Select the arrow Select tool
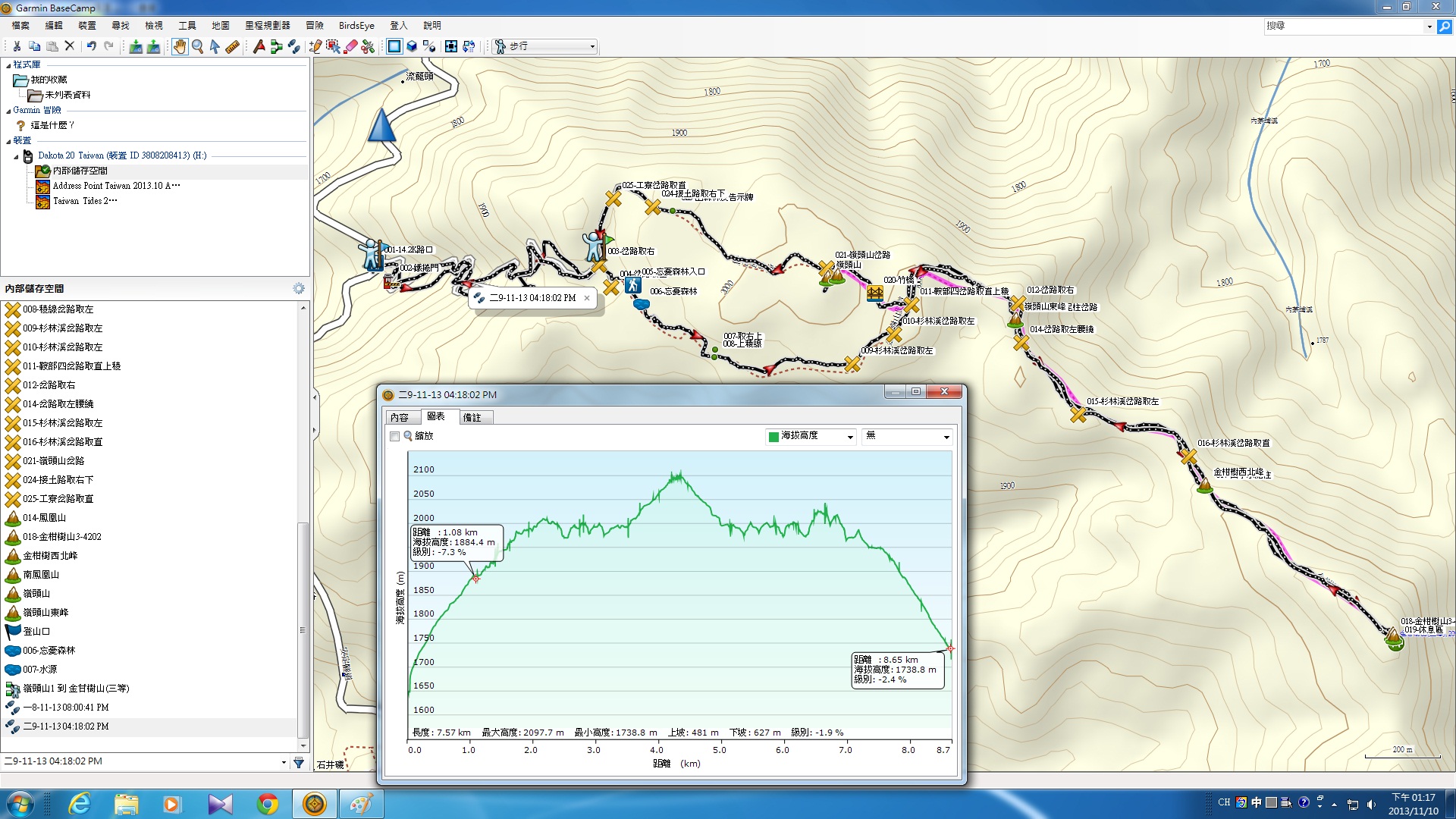Screen dimensions: 1456x819 tap(215, 46)
